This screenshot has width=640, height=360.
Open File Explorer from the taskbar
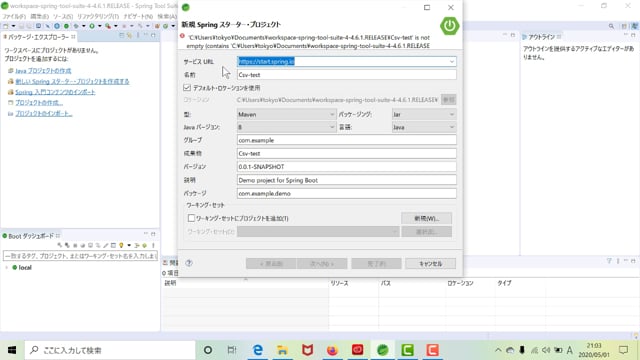(282, 350)
